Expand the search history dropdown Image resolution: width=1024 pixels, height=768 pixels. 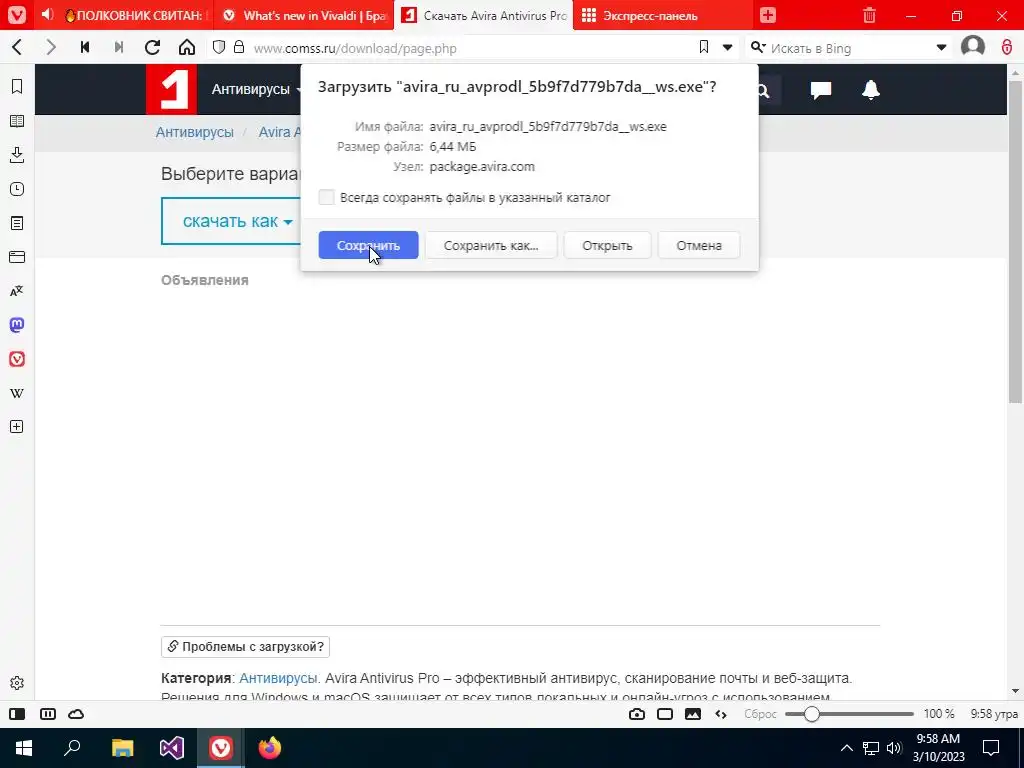coord(941,48)
